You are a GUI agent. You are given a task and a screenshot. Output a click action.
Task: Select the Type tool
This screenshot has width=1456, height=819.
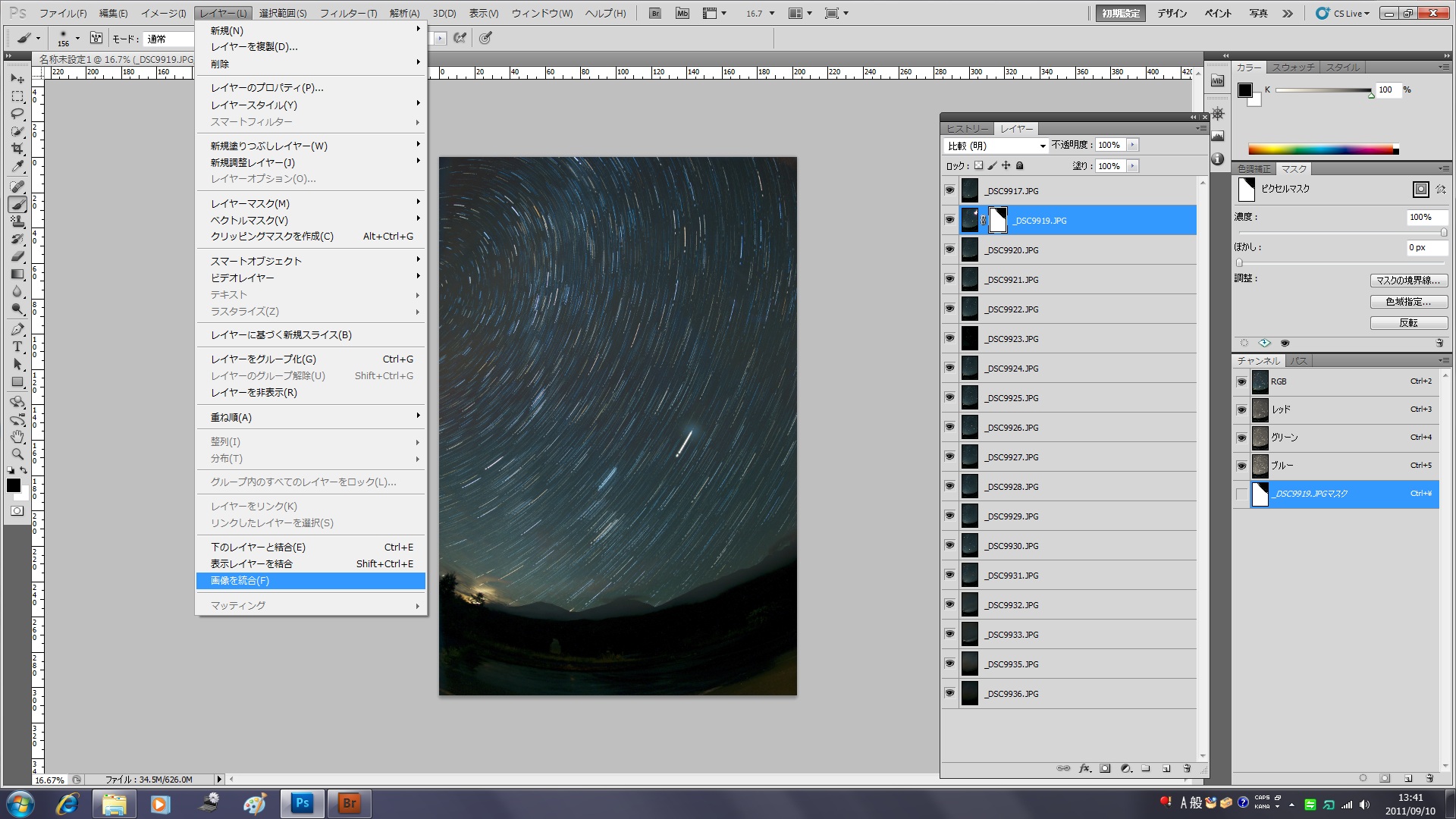pyautogui.click(x=17, y=347)
